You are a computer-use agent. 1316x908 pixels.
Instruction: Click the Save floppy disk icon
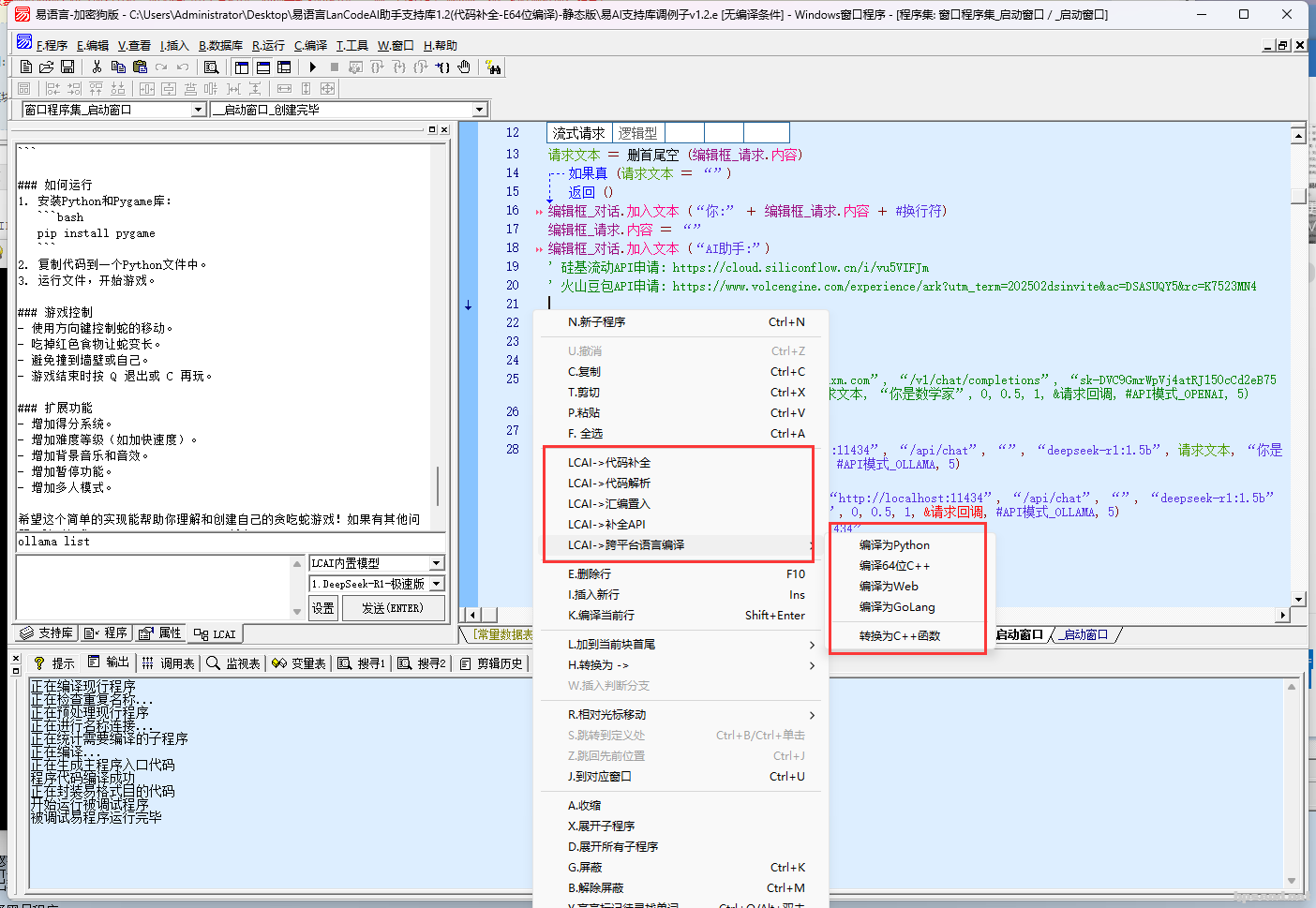click(67, 67)
